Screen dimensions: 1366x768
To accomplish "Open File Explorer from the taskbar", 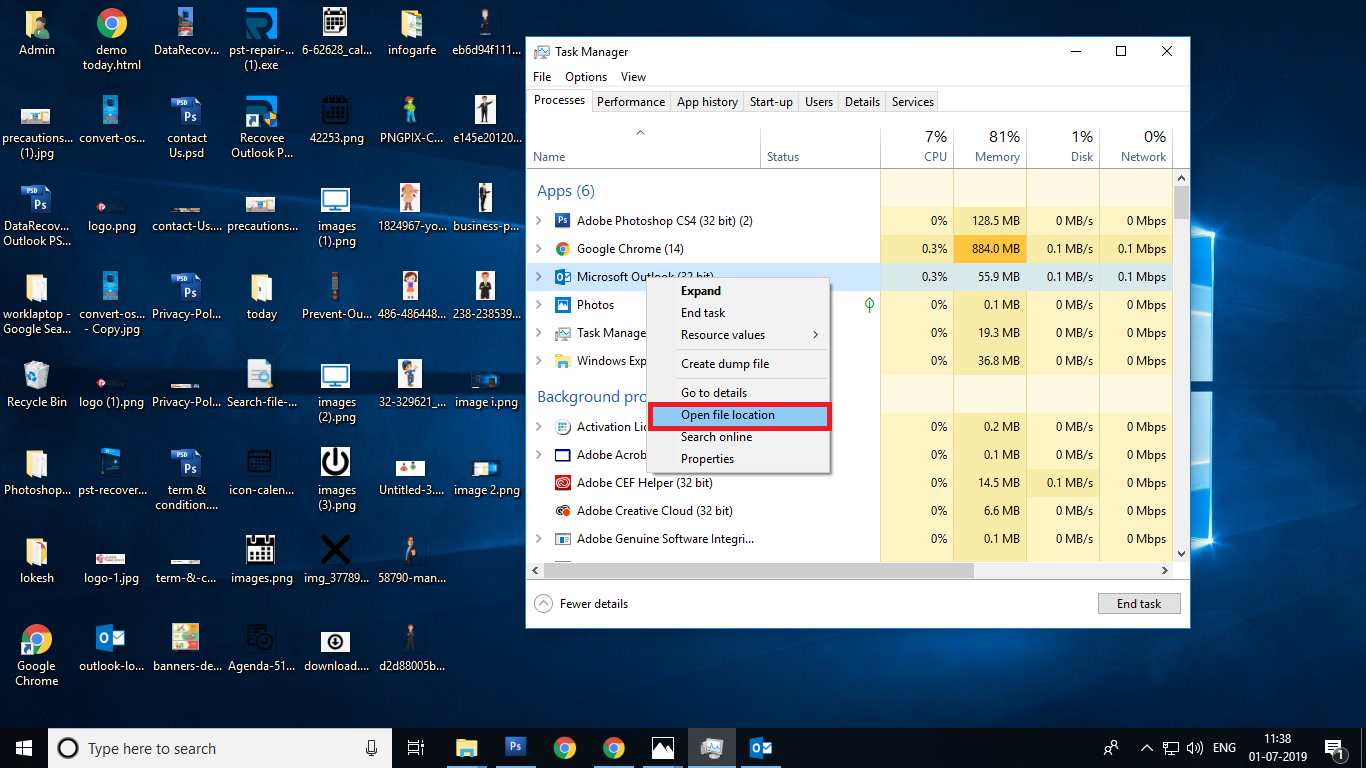I will point(467,747).
